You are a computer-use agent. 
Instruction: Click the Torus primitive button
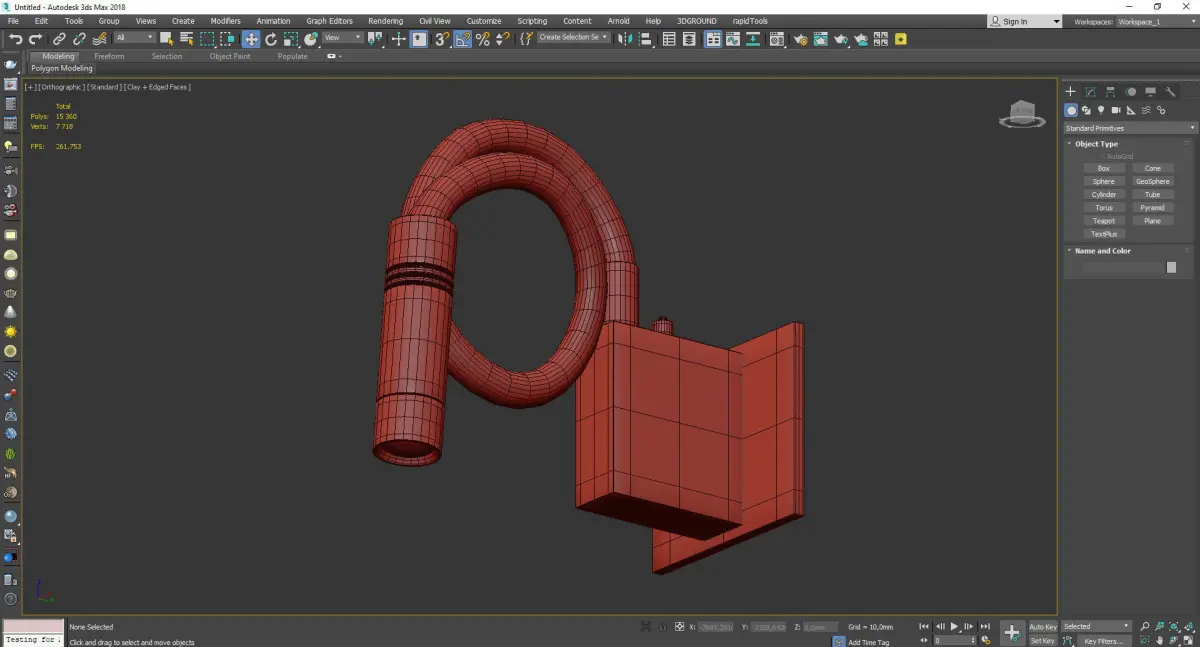pyautogui.click(x=1104, y=208)
